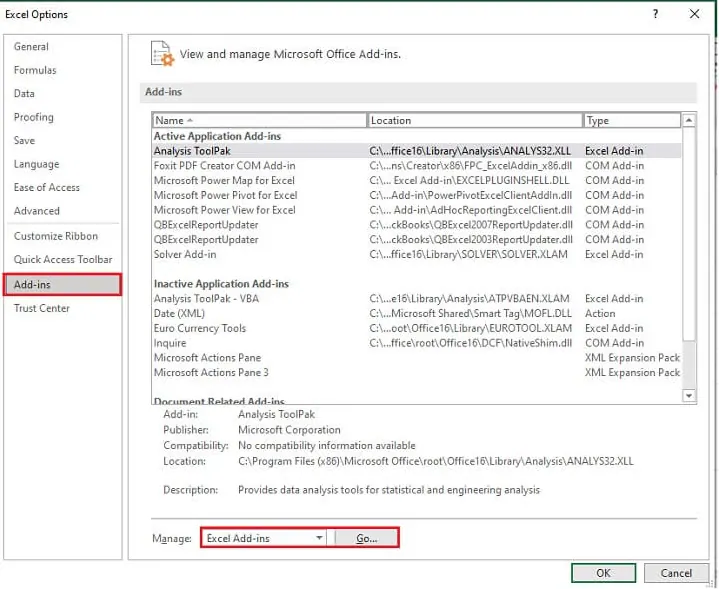Select Solver Add-in row
The width and height of the screenshot is (719, 589).
coord(416,254)
